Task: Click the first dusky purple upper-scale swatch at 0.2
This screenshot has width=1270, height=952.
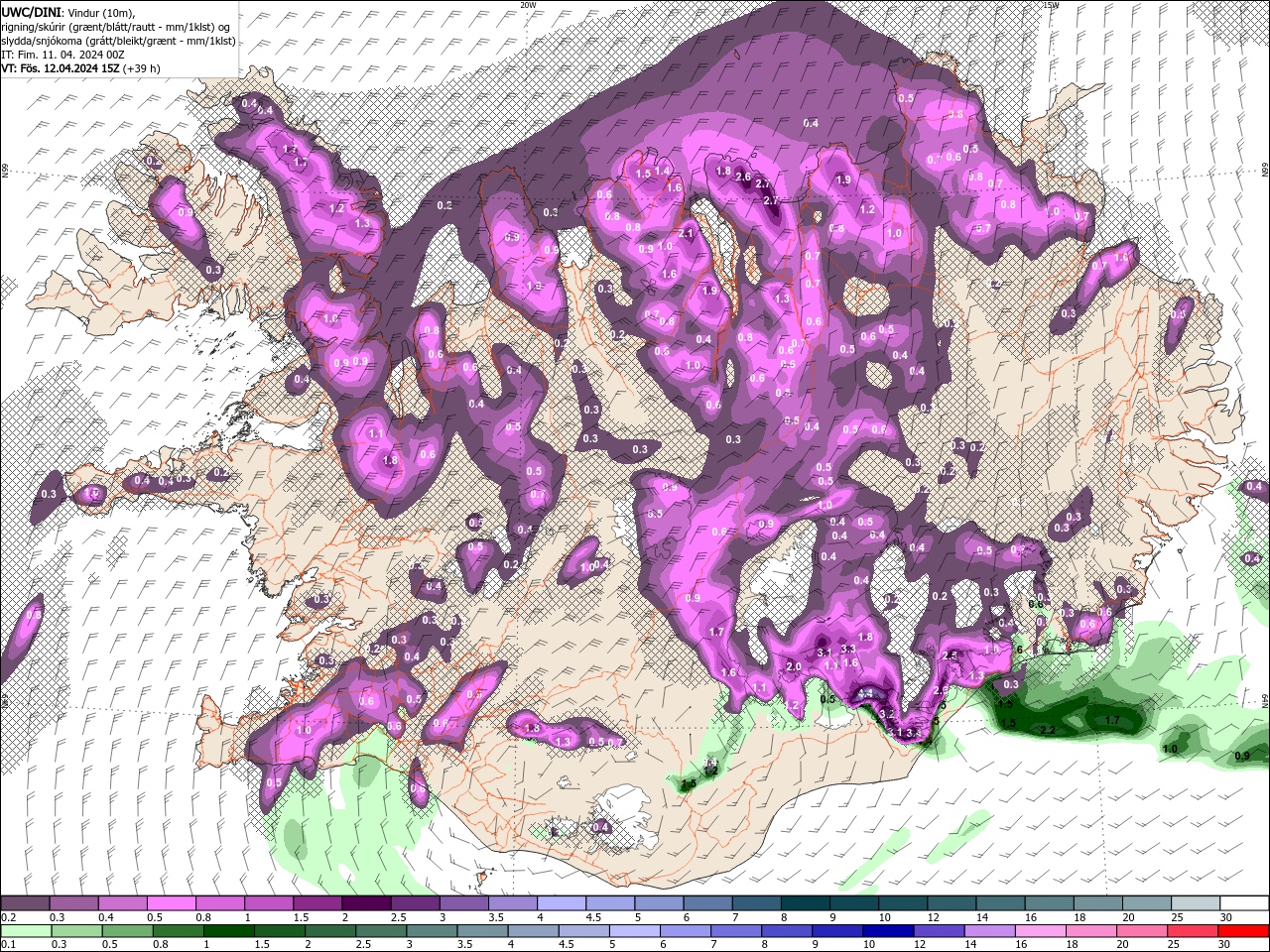Action: click(x=25, y=903)
